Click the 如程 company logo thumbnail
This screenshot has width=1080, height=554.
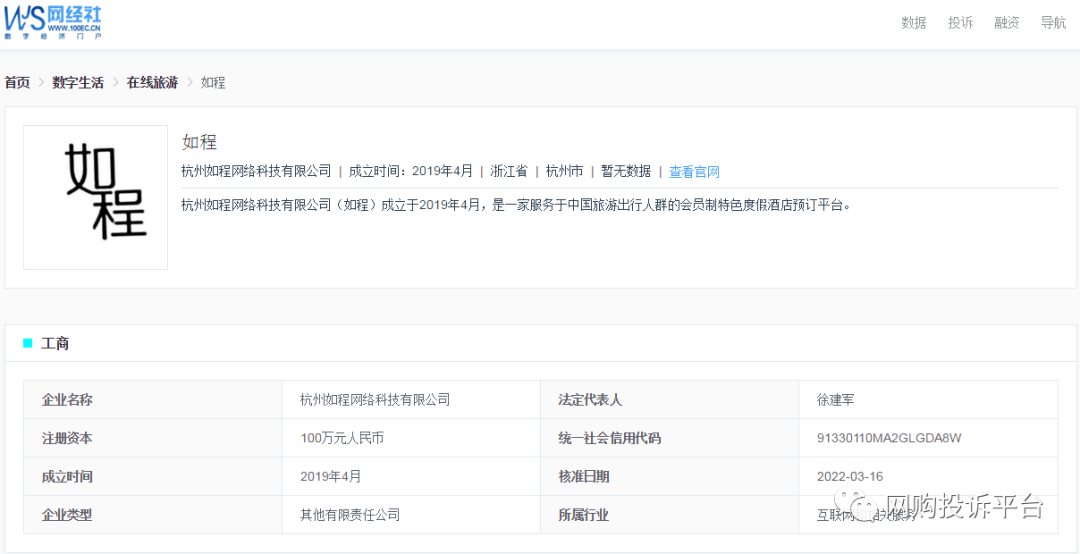[x=96, y=197]
